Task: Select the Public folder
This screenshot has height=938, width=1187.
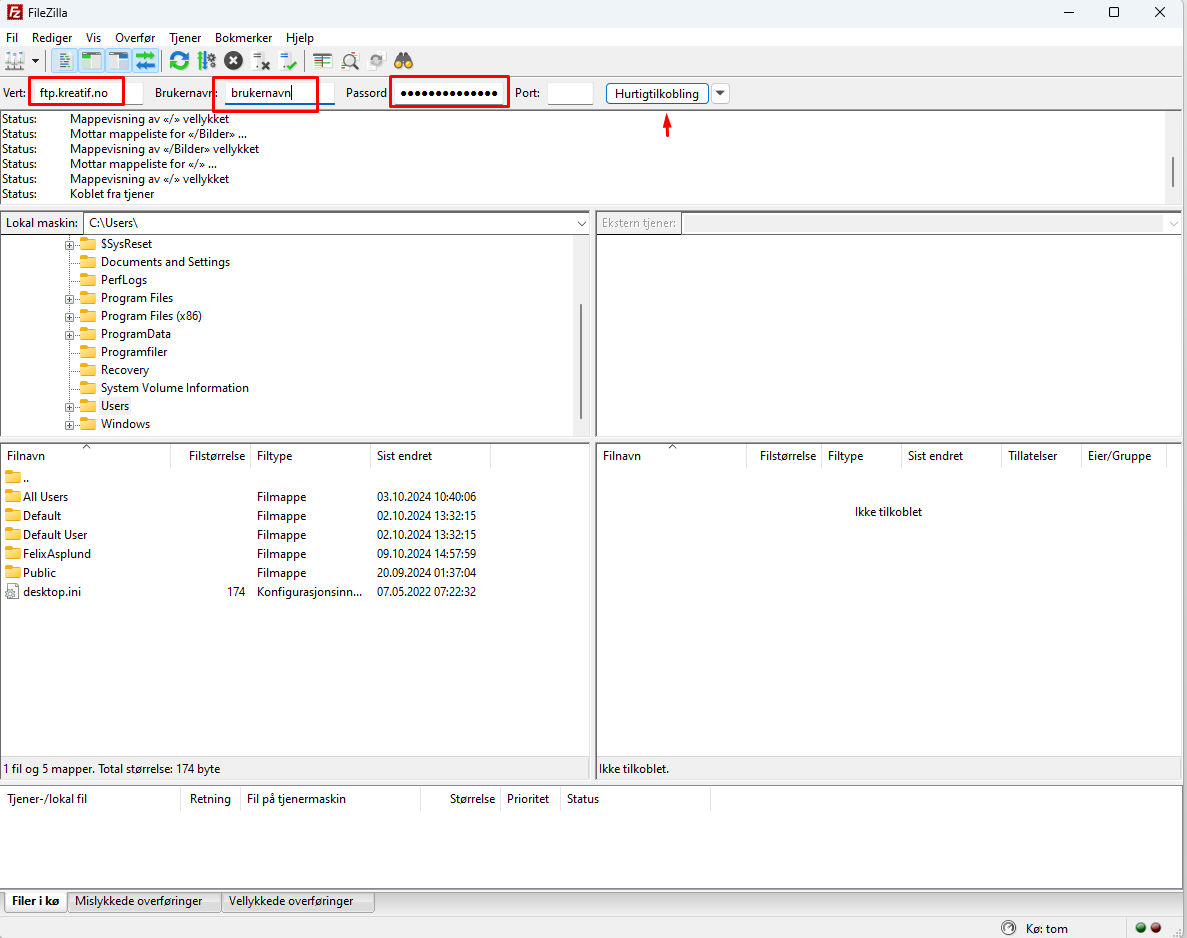Action: tap(39, 572)
